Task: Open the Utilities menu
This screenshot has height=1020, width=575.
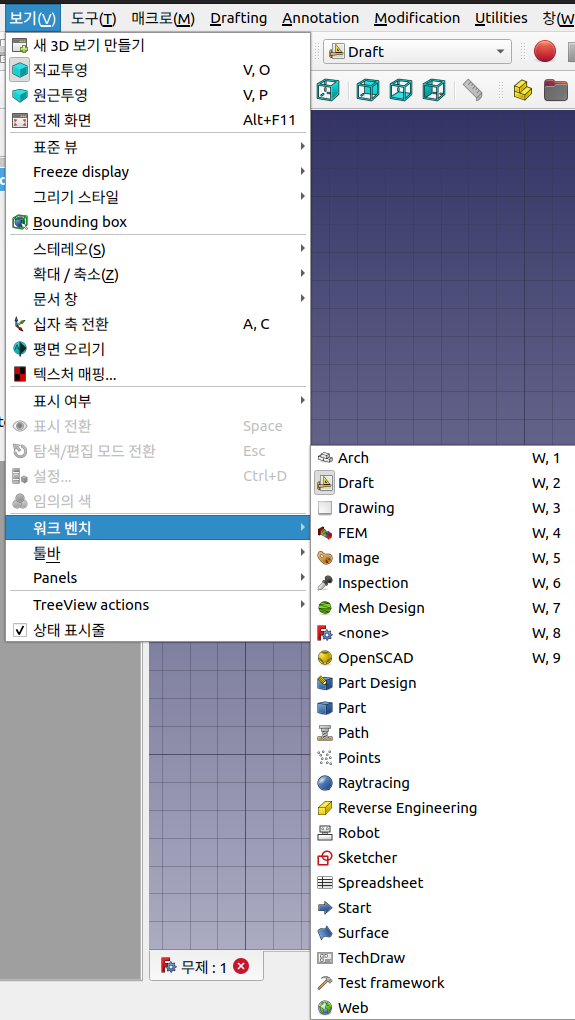Action: (x=501, y=18)
